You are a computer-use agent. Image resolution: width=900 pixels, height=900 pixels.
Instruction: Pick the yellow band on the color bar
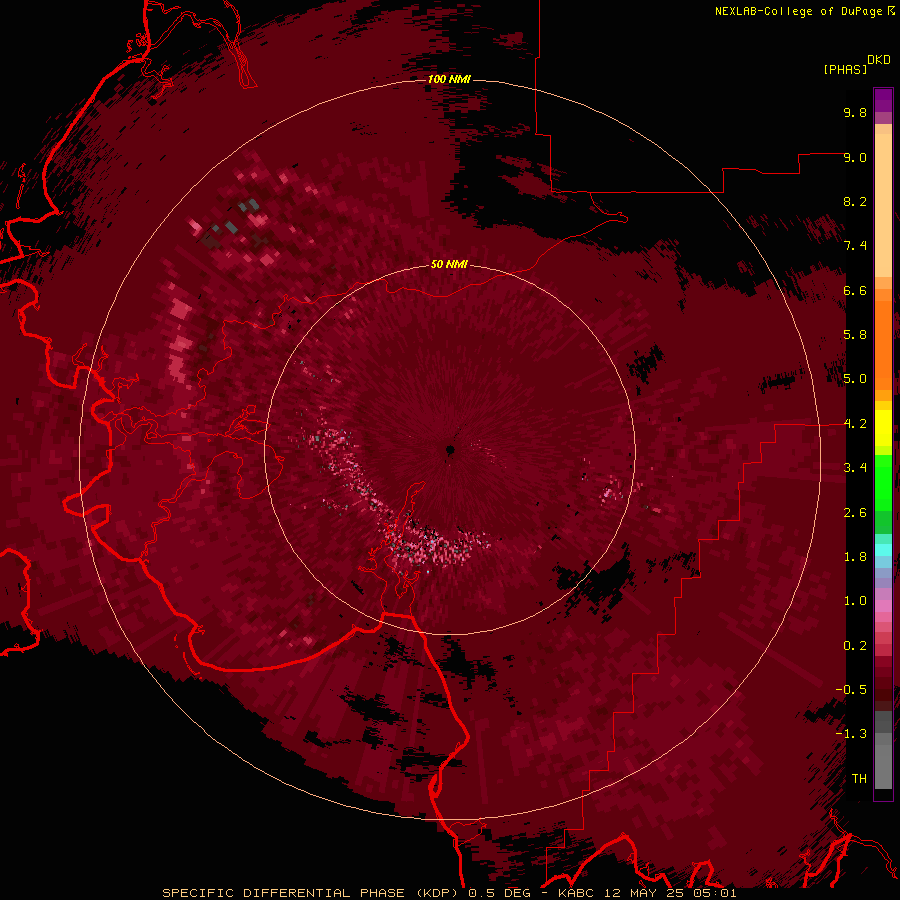coord(883,428)
